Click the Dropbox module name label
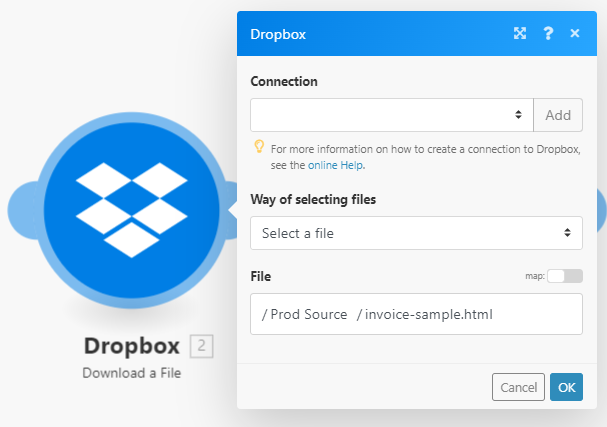The height and width of the screenshot is (427, 607). click(x=132, y=347)
